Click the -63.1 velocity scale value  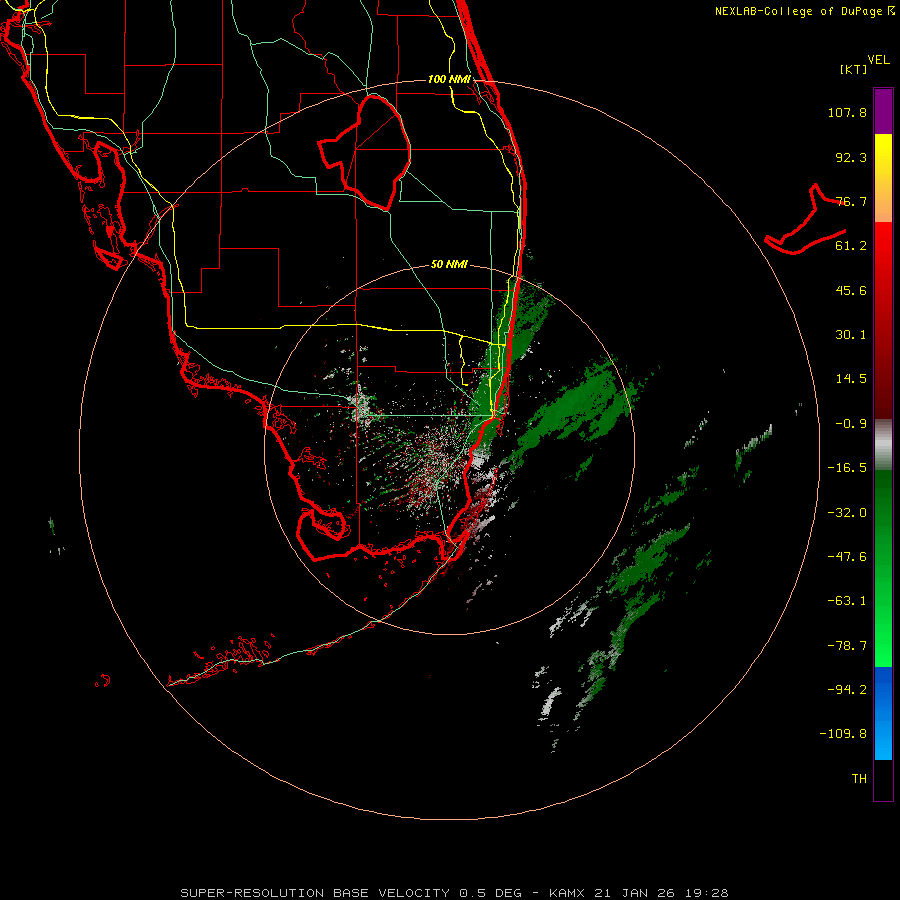tap(847, 601)
